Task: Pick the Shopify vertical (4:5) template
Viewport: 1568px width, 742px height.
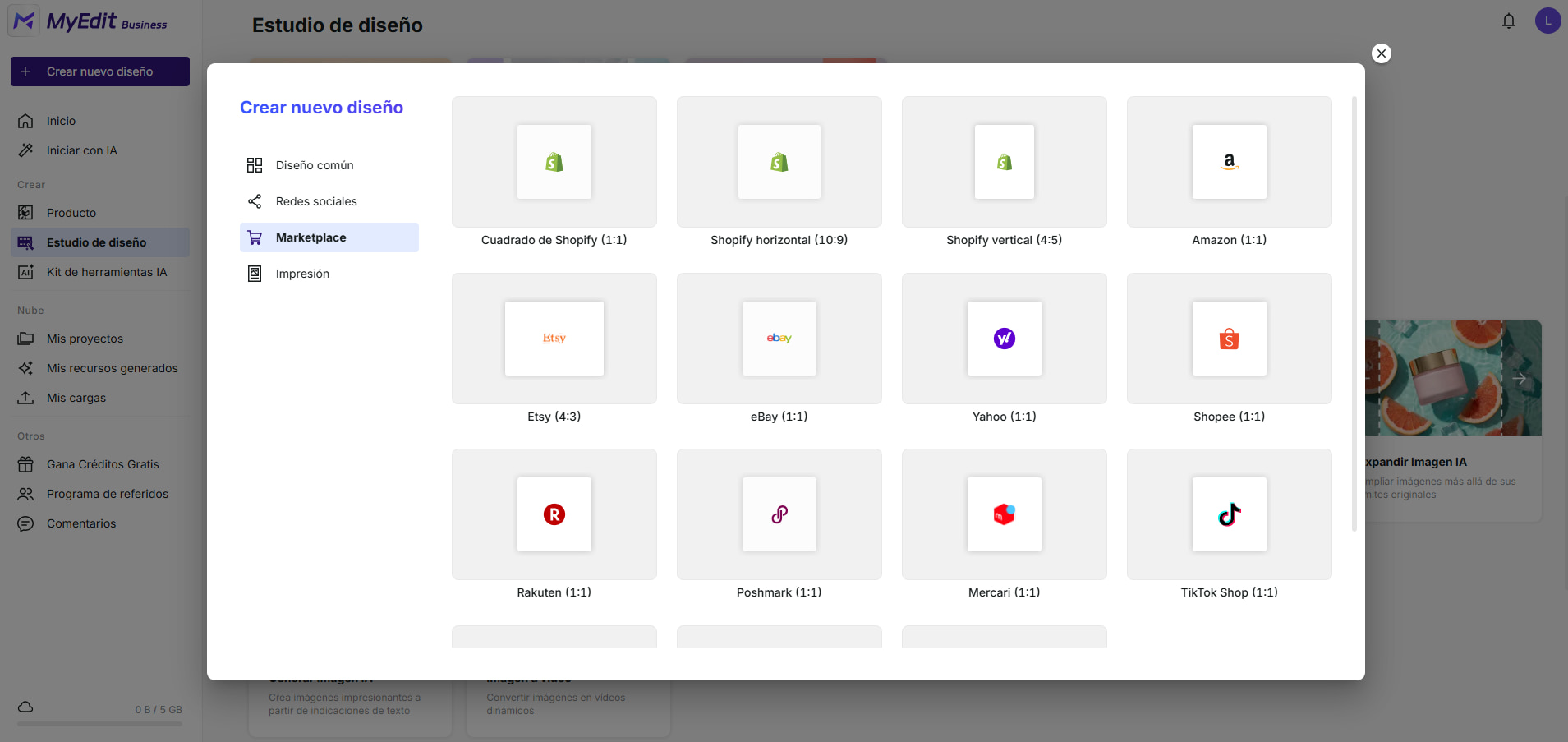Action: coord(1005,162)
